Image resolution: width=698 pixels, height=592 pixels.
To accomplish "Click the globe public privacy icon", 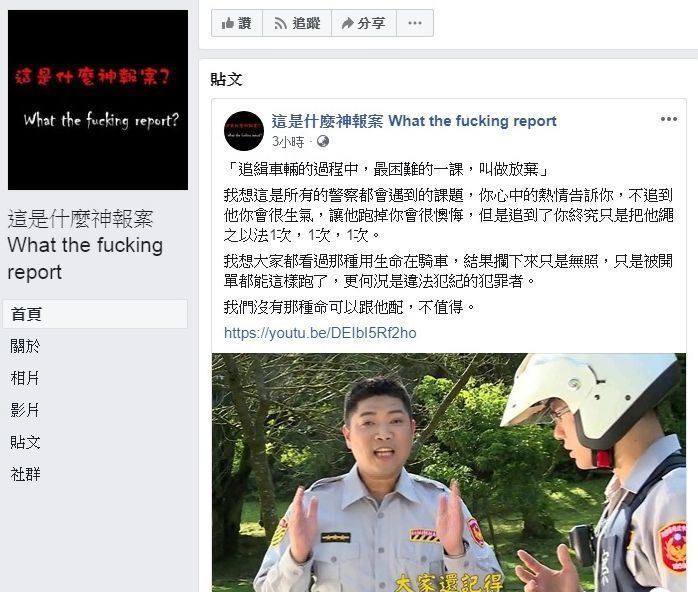I will pos(323,142).
